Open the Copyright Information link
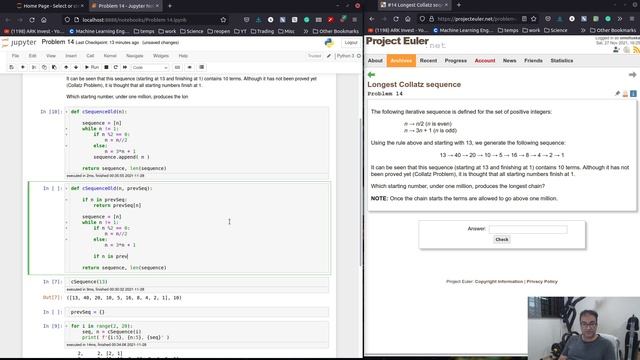Image resolution: width=640 pixels, height=360 pixels. click(x=499, y=282)
